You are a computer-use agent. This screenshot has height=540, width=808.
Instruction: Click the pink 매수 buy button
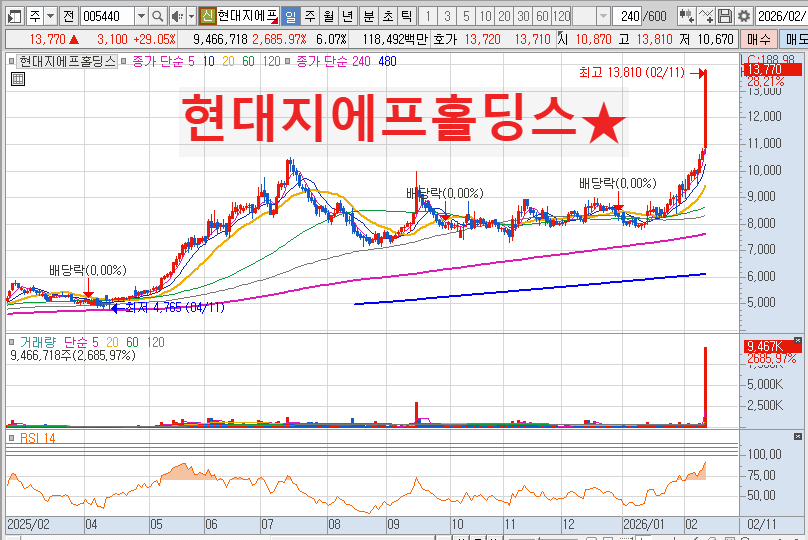click(x=759, y=39)
